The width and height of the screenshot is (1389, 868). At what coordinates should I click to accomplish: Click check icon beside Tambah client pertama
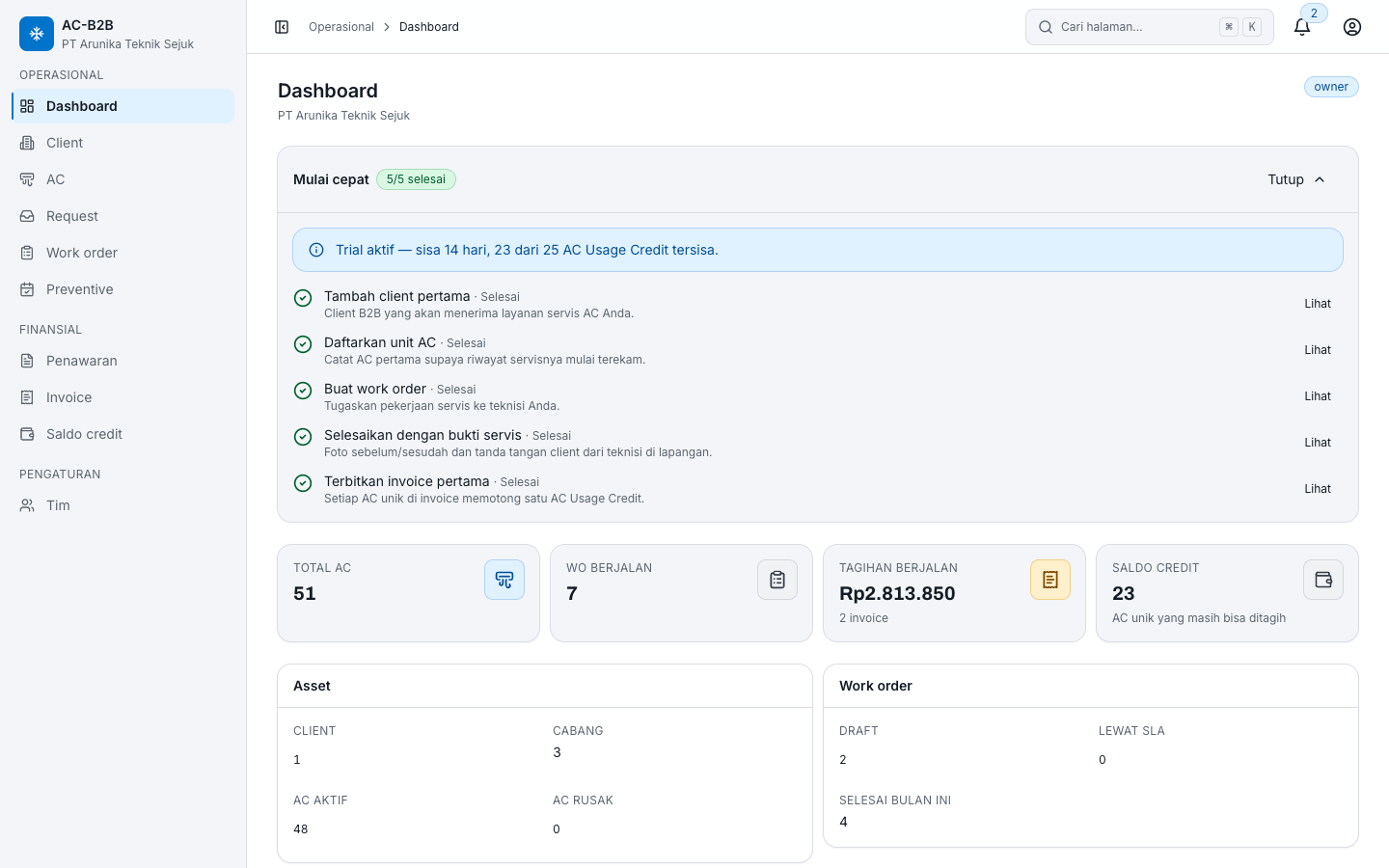pos(303,298)
